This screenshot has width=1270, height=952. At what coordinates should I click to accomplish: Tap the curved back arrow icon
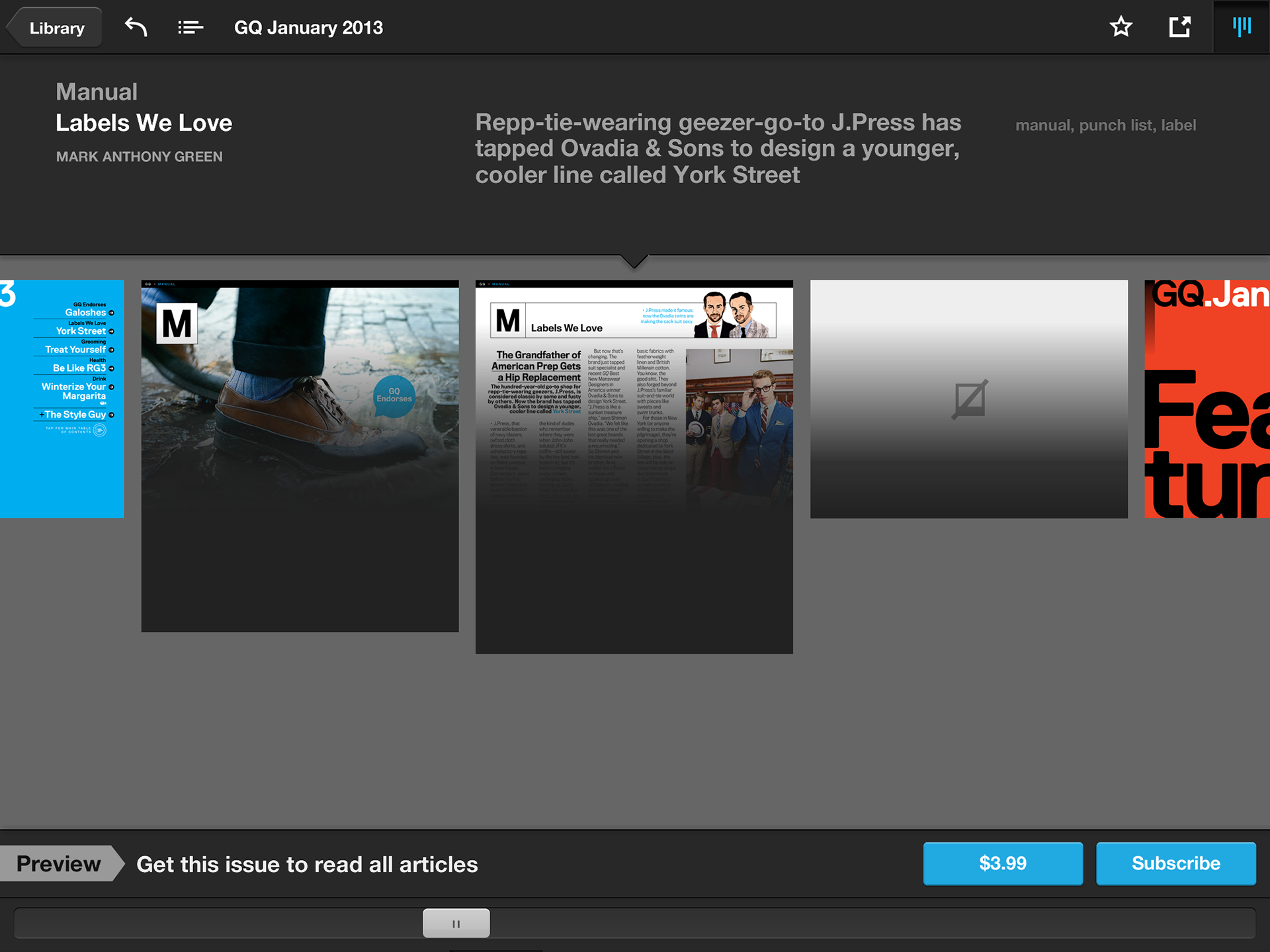pos(136,27)
